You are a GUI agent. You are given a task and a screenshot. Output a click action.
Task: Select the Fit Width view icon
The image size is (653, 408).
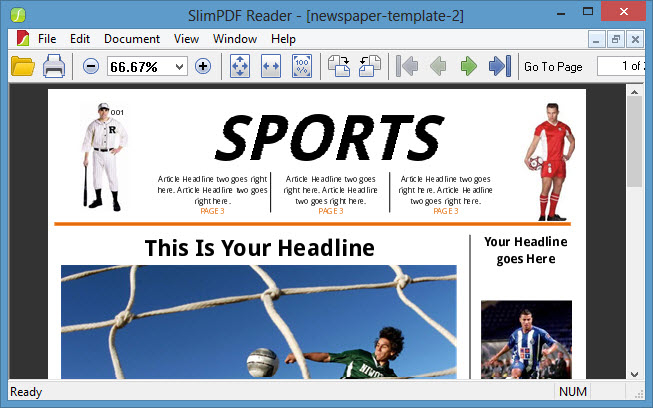[271, 66]
